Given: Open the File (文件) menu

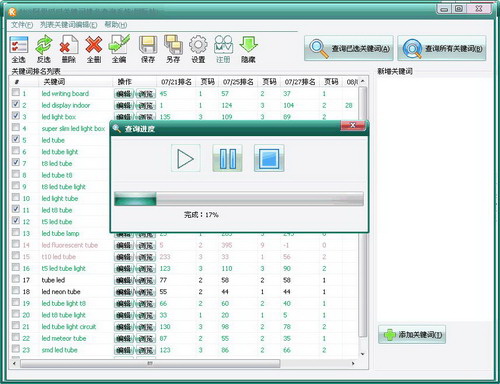Looking at the screenshot, I should coord(22,25).
